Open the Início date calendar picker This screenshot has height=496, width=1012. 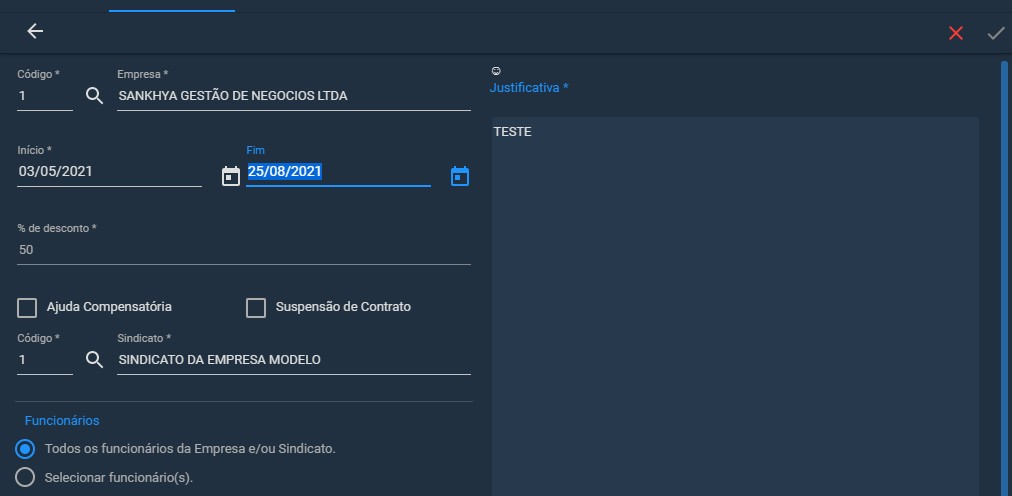click(x=230, y=175)
